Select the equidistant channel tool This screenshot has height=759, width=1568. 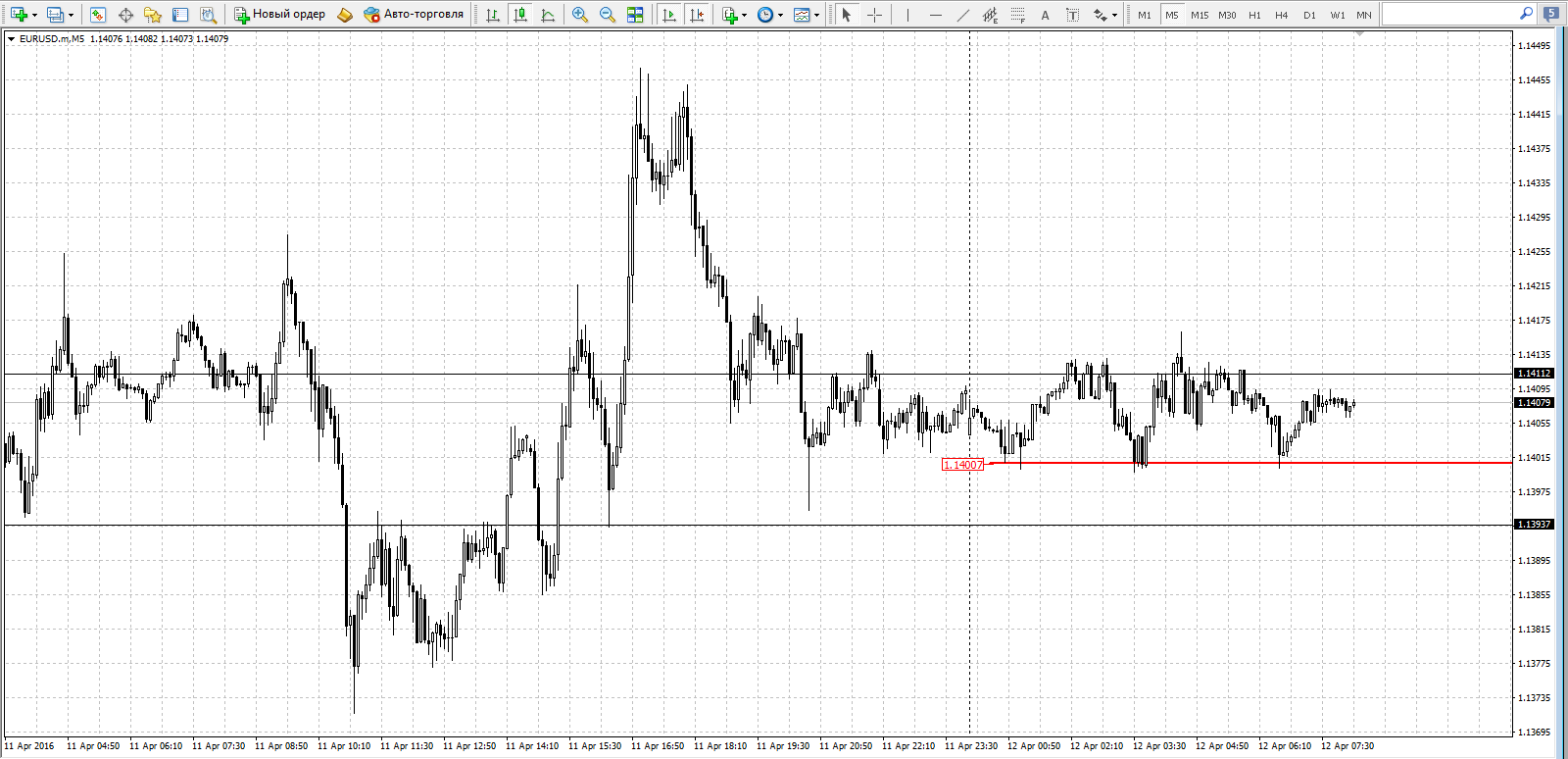click(x=990, y=15)
